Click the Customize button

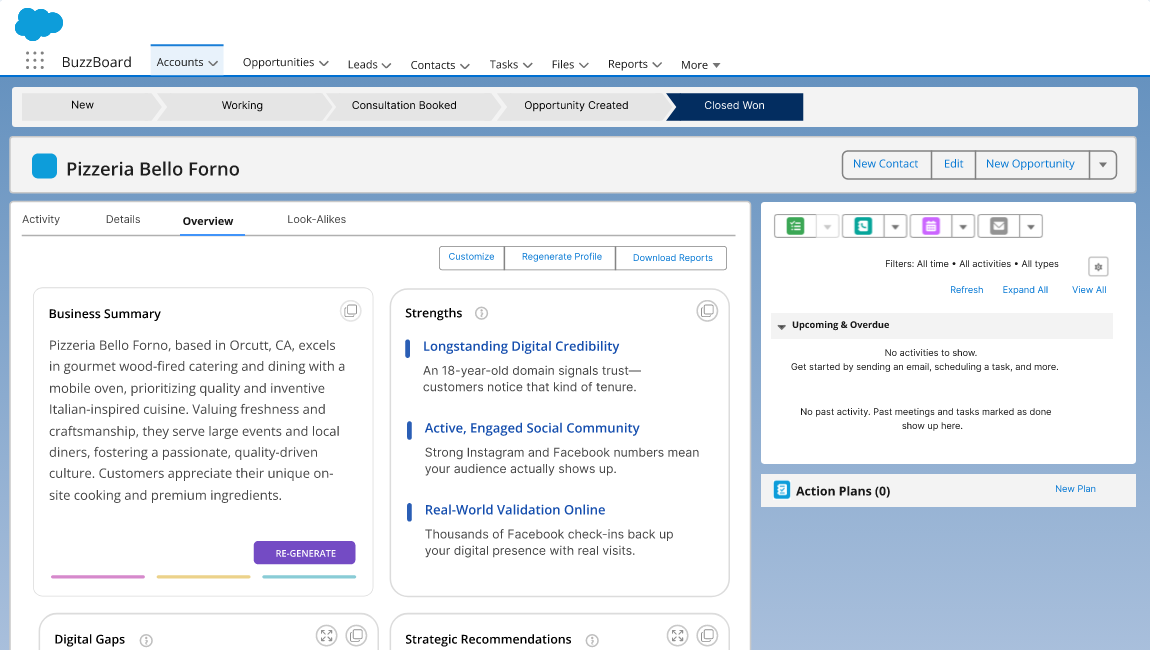472,258
